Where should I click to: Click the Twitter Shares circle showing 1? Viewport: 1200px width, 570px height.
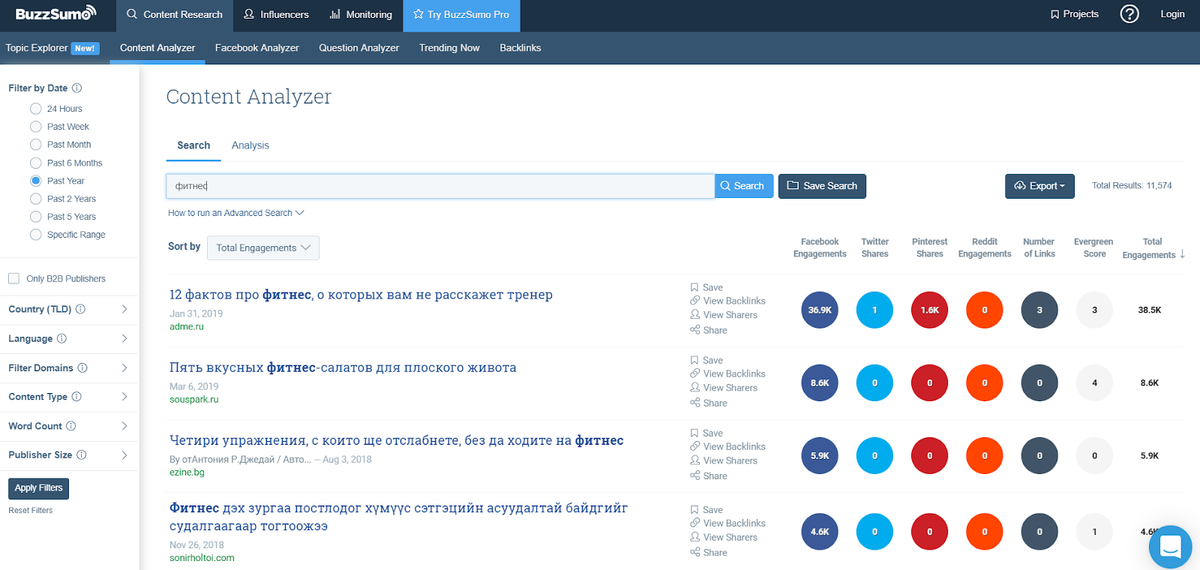pos(875,310)
